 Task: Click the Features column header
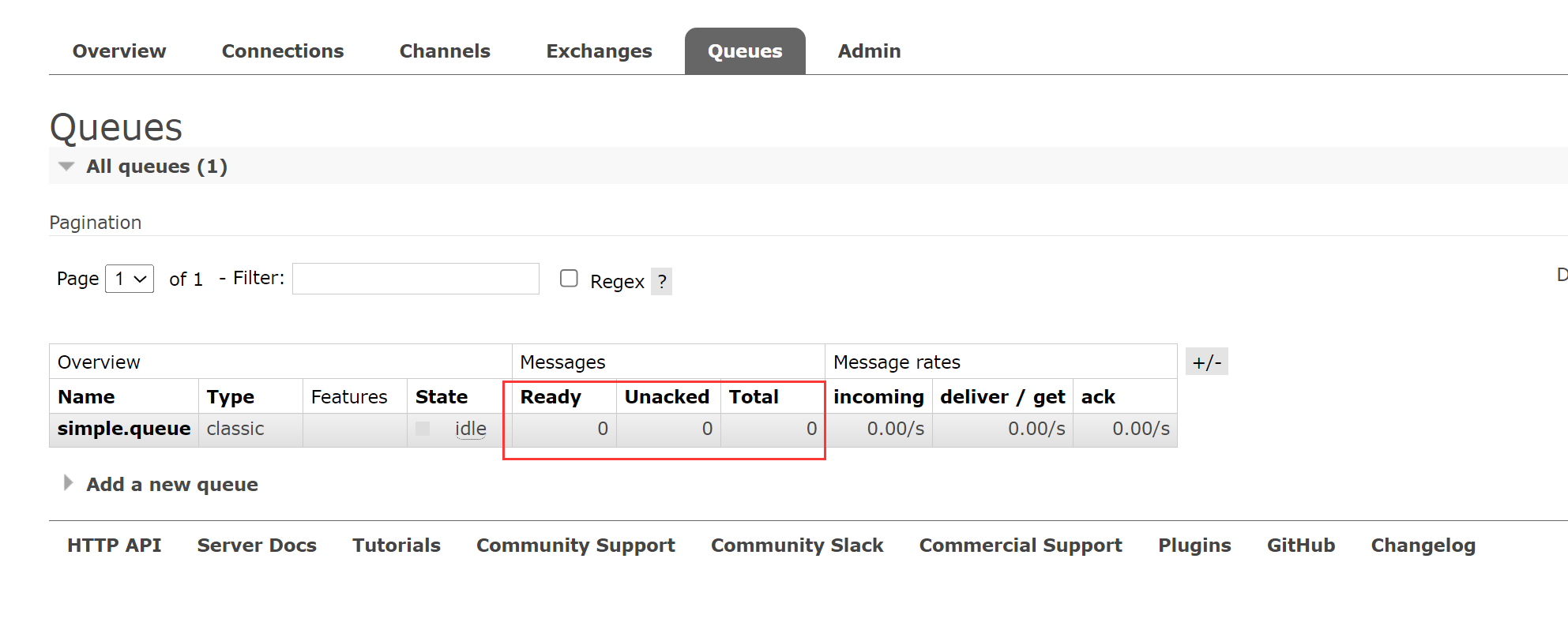(349, 397)
